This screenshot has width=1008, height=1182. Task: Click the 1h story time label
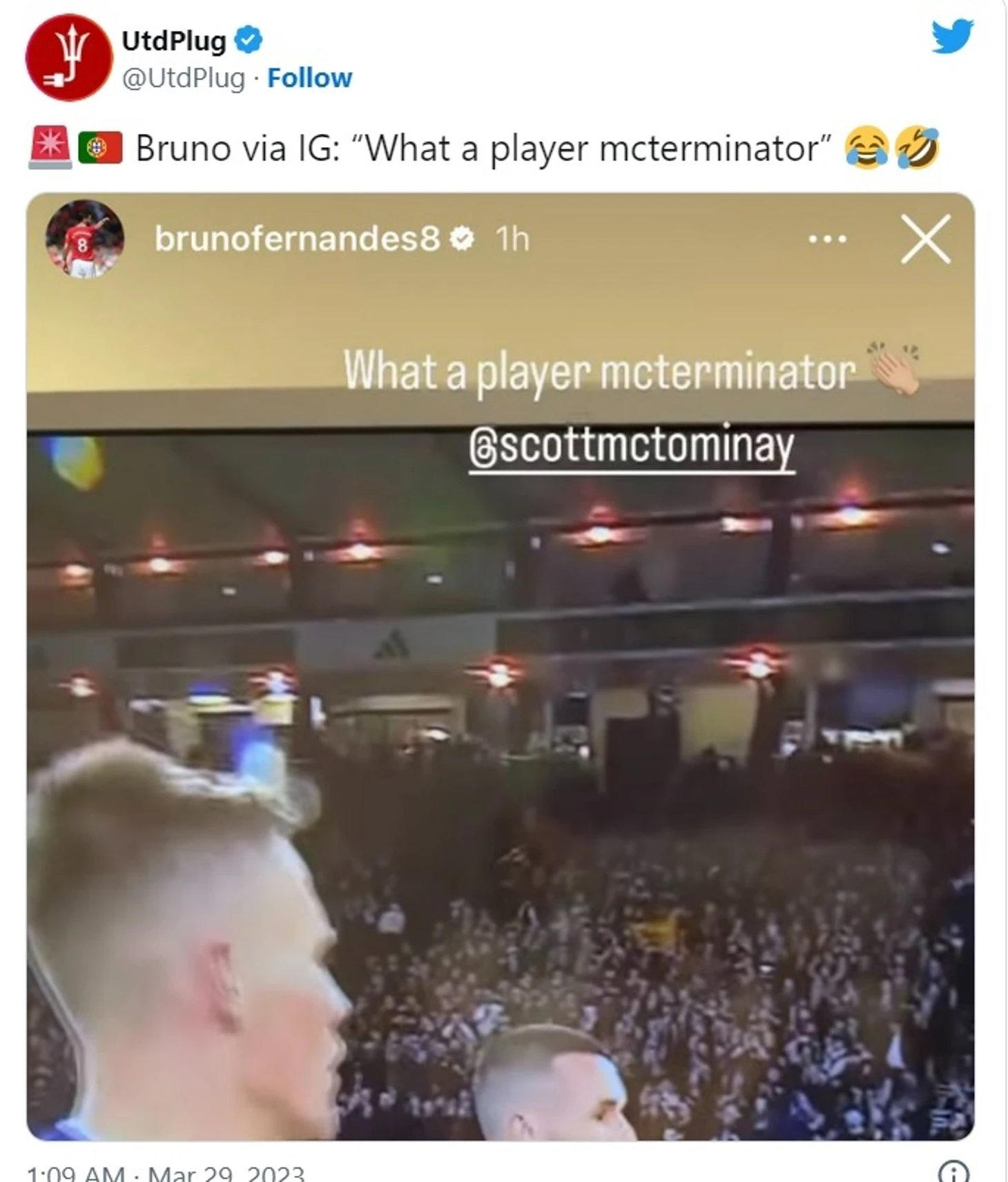pyautogui.click(x=512, y=239)
